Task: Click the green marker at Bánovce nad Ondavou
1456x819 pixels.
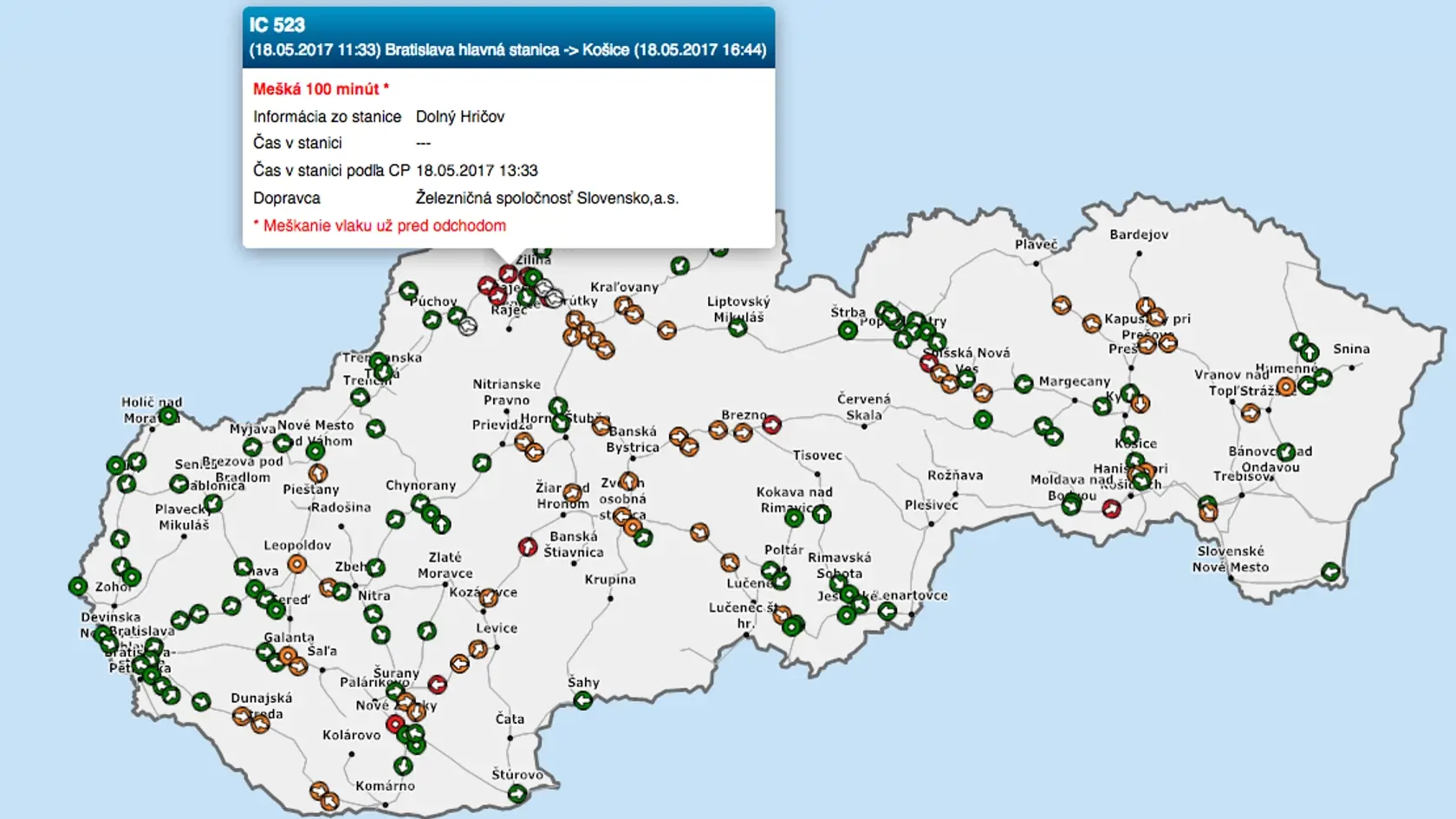Action: coord(1287,452)
